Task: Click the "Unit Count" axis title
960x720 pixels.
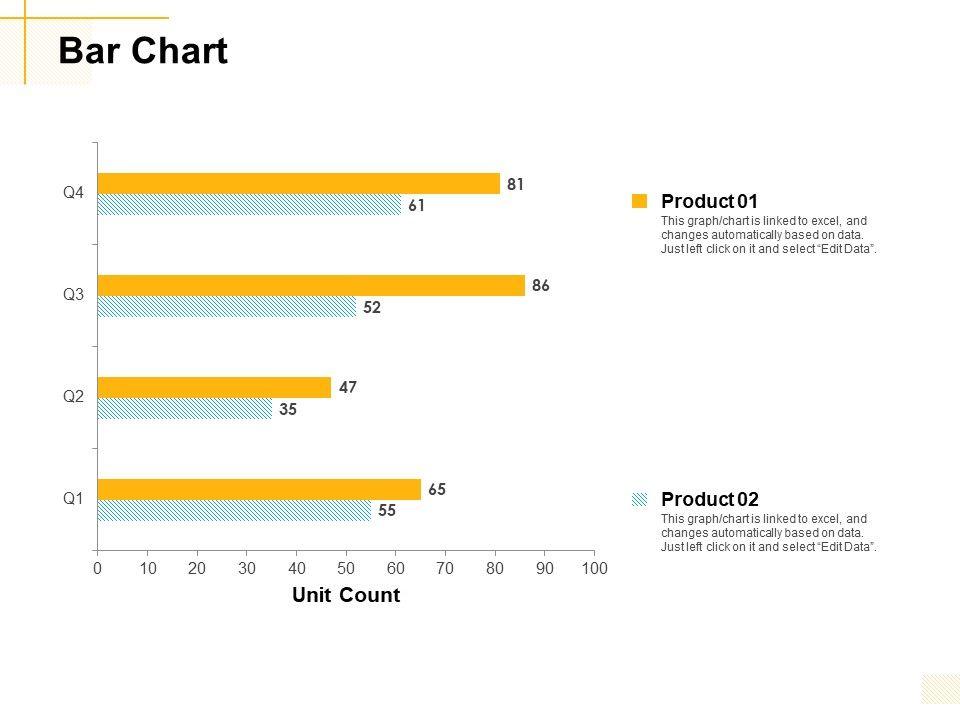Action: click(346, 596)
